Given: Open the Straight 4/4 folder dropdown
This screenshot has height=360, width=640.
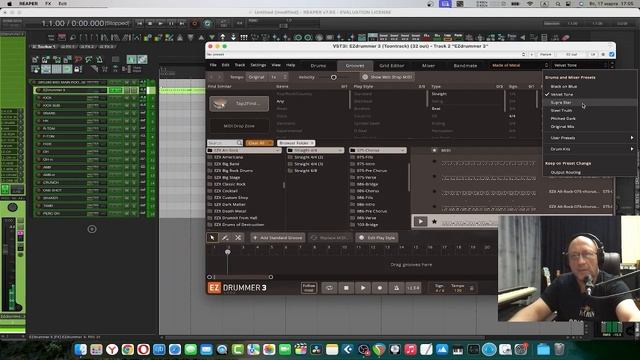Looking at the screenshot, I should (x=315, y=150).
